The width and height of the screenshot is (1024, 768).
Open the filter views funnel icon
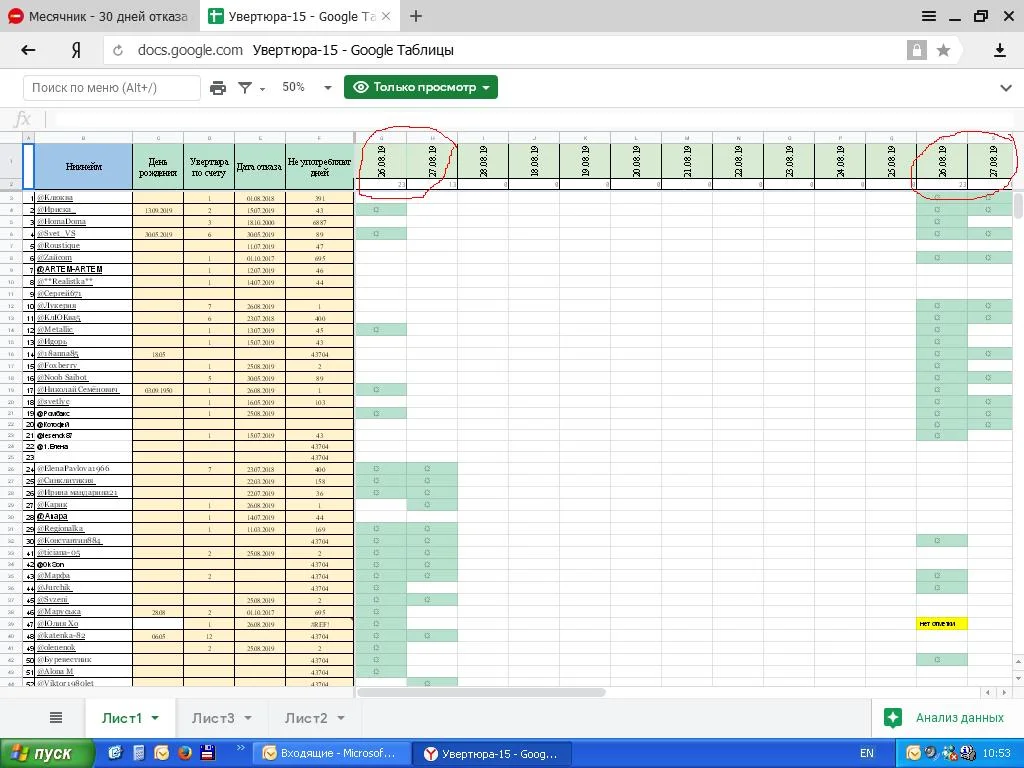click(245, 88)
